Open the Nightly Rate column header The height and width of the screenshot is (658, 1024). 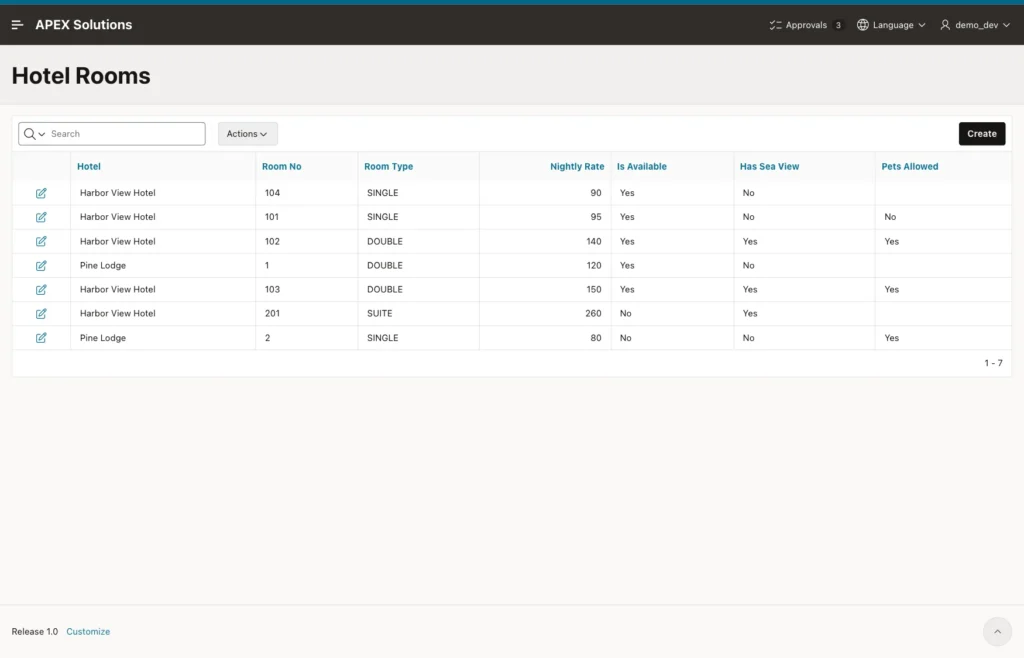pos(577,166)
